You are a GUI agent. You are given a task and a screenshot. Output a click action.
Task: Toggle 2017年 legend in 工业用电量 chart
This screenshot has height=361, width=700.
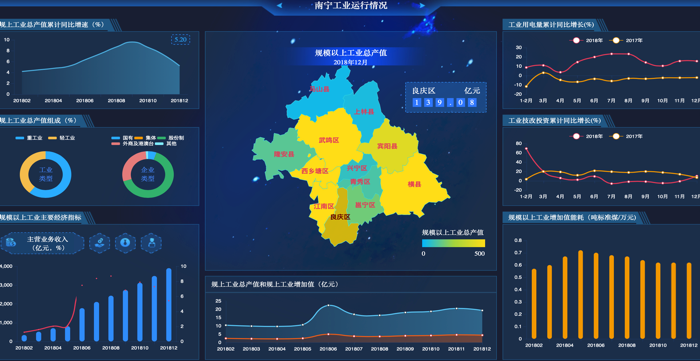[626, 40]
